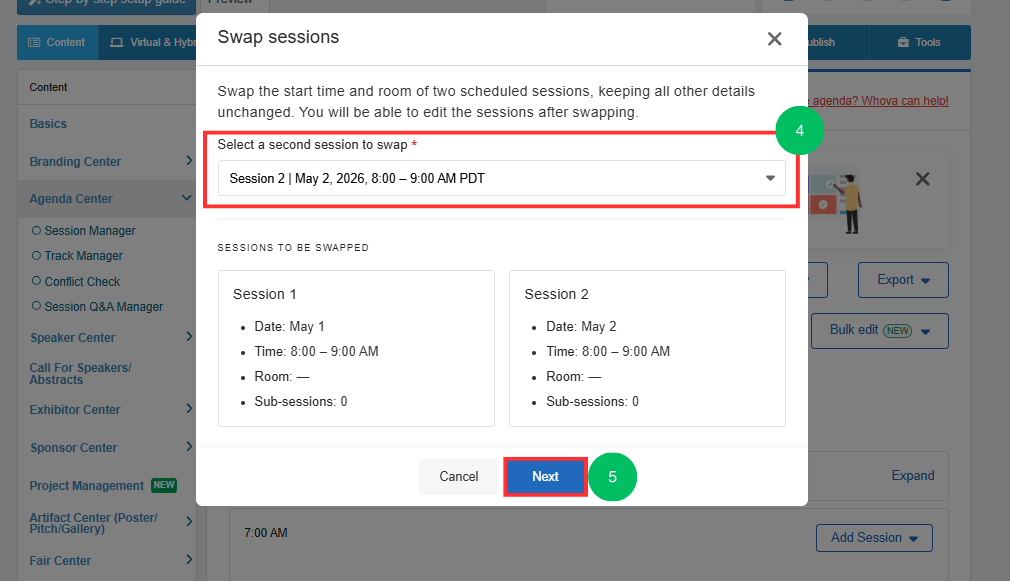Click the Tools briefcase icon
1010x581 pixels.
coord(903,43)
